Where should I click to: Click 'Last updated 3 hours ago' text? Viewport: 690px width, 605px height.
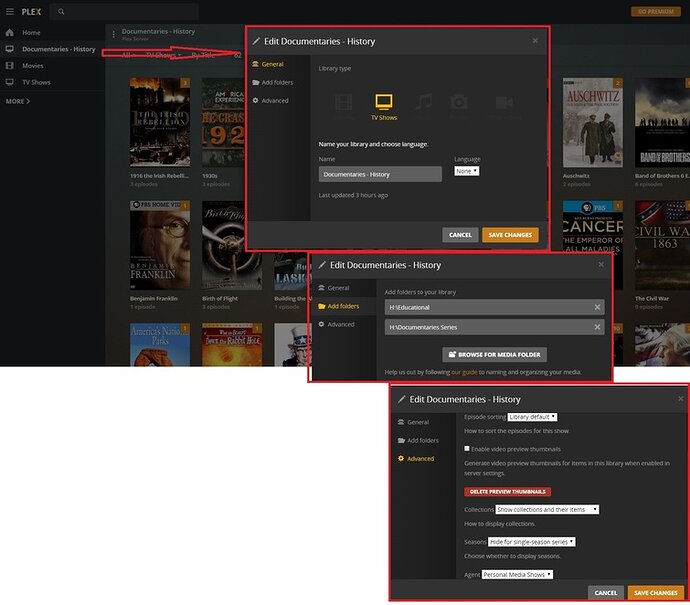click(x=353, y=195)
